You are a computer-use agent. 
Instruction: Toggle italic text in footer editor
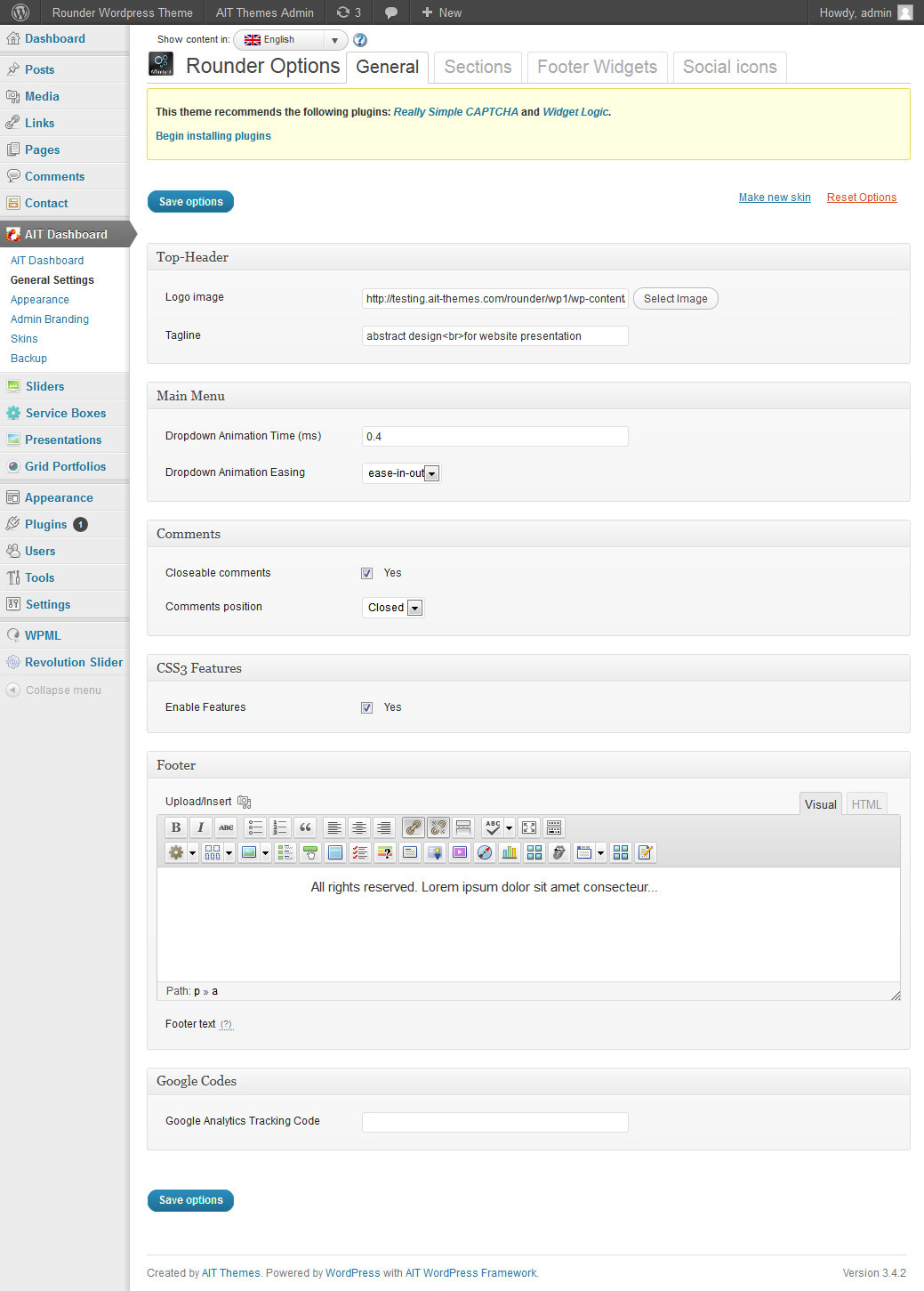point(201,827)
